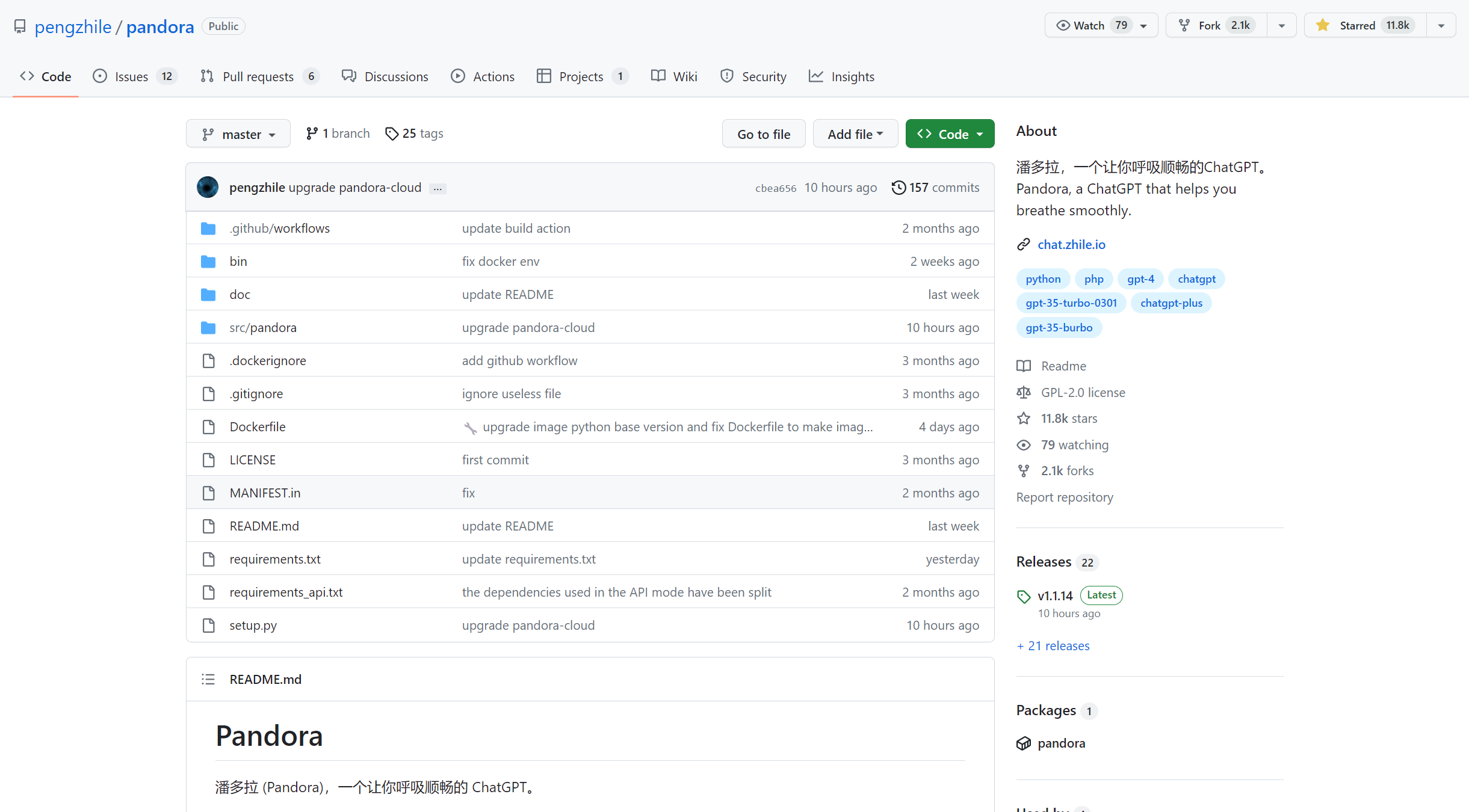Click the commit history clock icon
1469x812 pixels.
[898, 188]
